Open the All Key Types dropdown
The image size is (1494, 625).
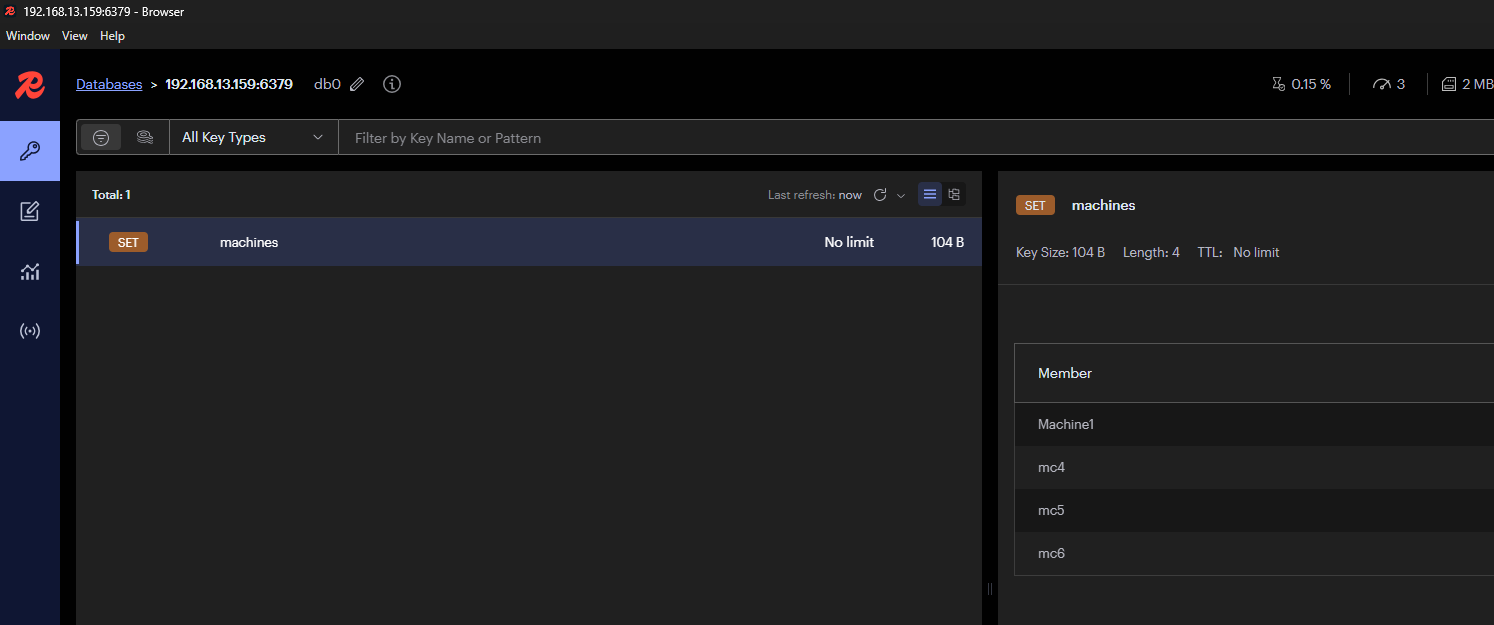(254, 137)
